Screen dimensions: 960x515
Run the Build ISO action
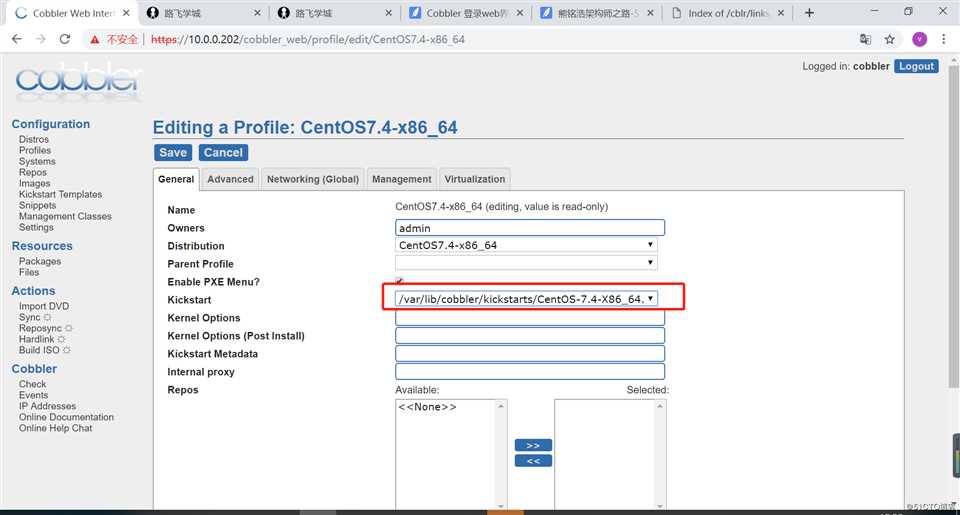click(39, 350)
